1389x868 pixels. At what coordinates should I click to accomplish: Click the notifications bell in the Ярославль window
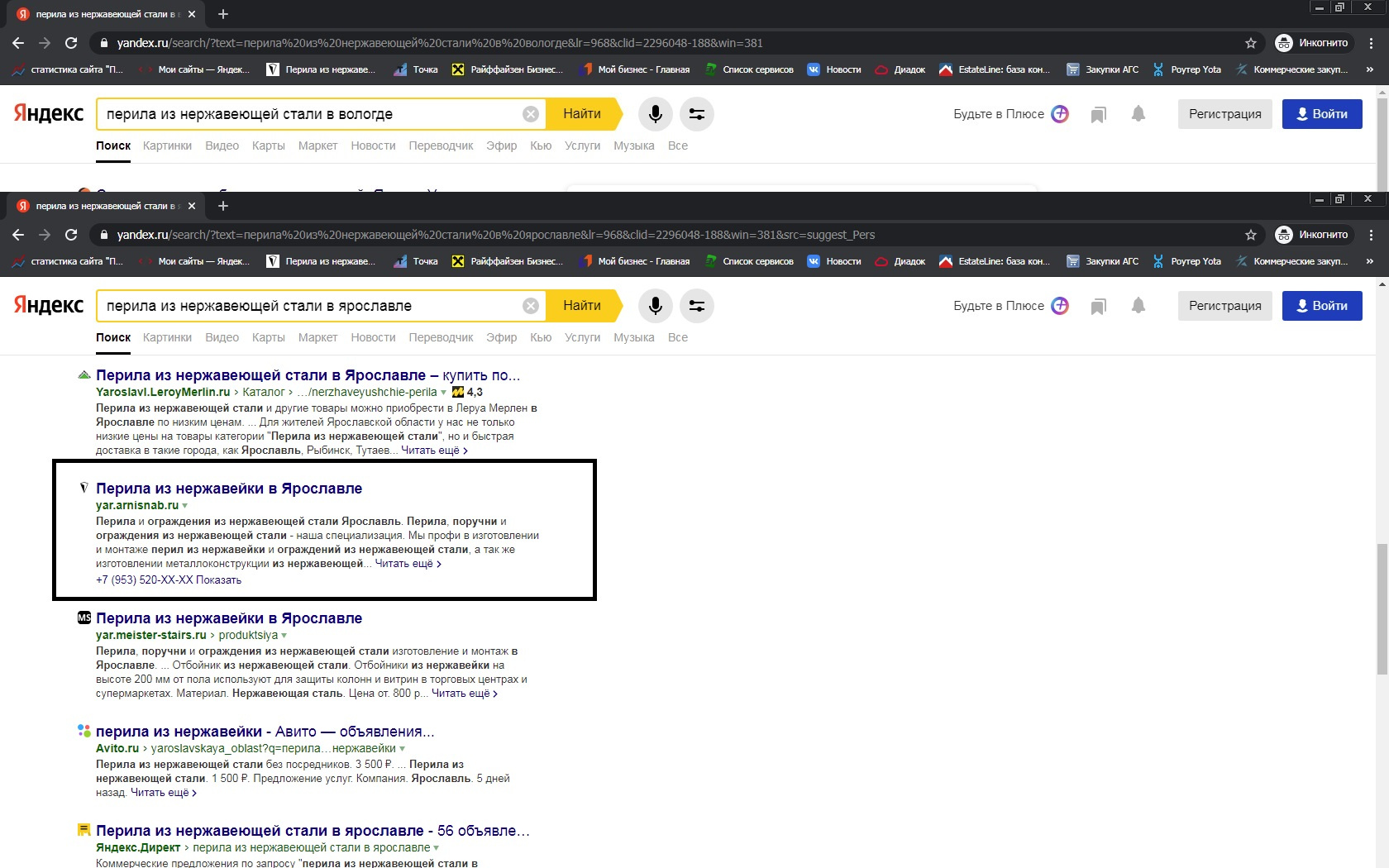(x=1138, y=306)
